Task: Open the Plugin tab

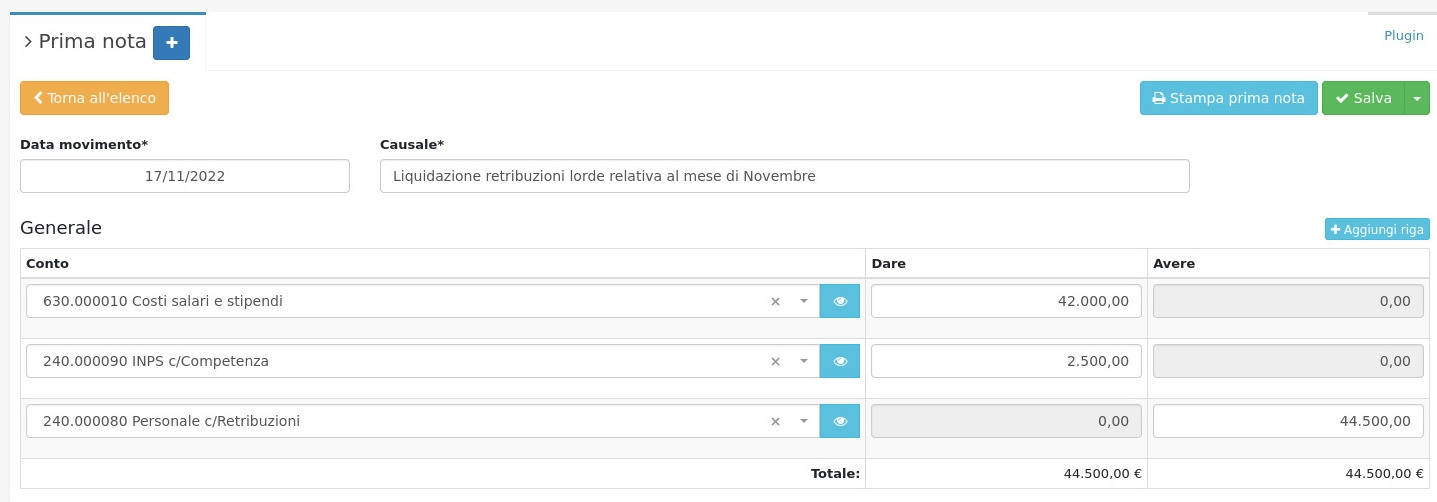Action: (x=1403, y=35)
